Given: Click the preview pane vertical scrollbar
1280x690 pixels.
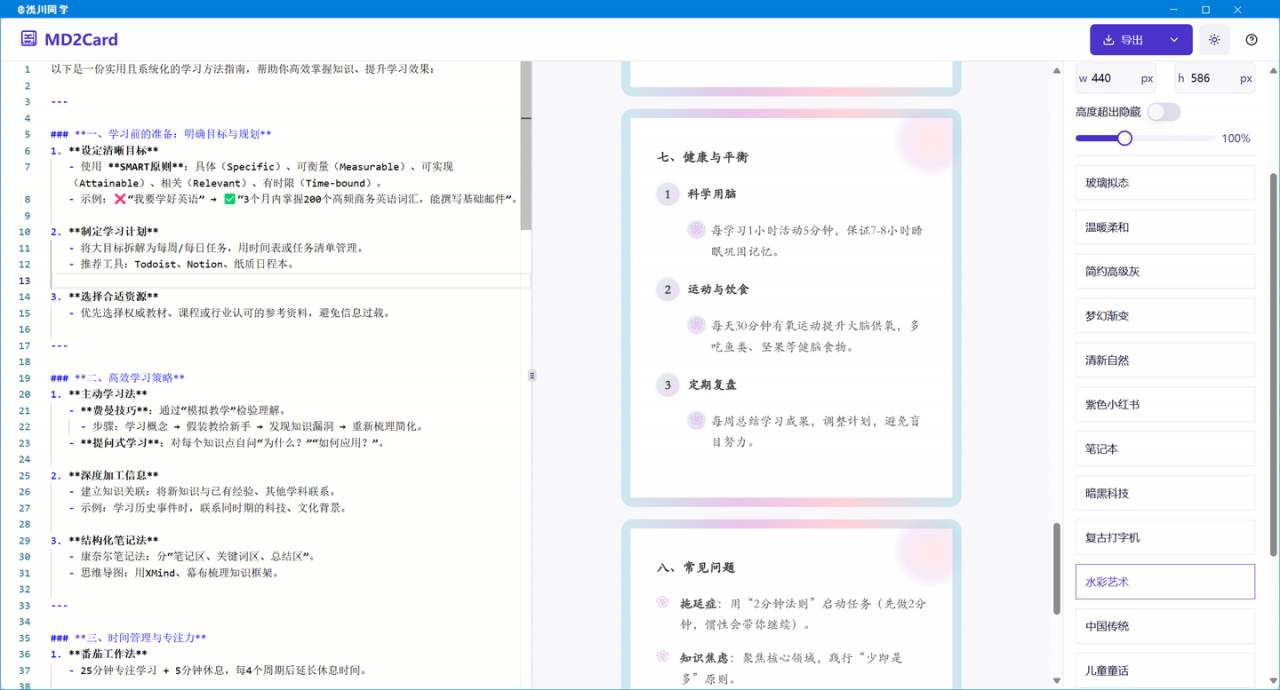Looking at the screenshot, I should coord(1057,568).
